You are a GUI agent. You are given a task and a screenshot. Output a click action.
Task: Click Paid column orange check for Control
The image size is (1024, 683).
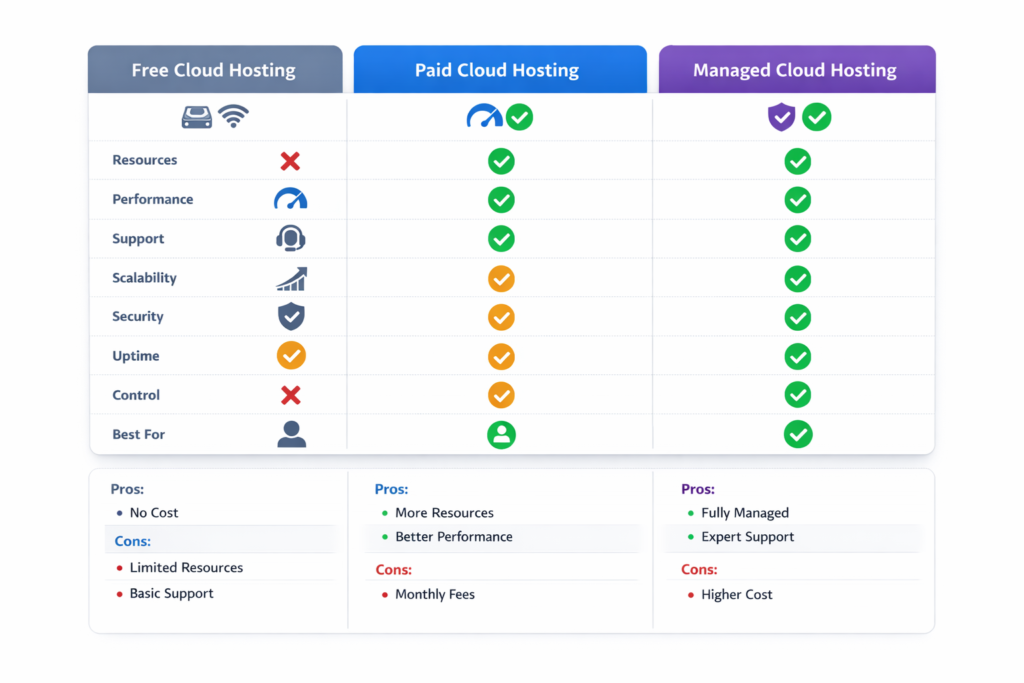click(x=501, y=395)
